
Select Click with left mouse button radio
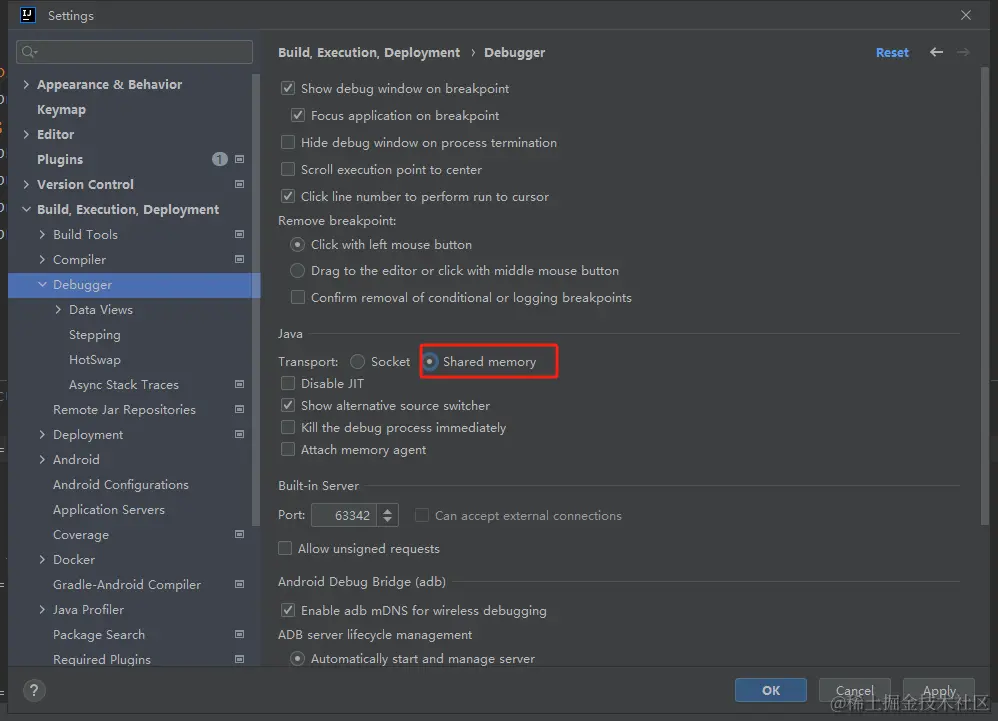297,244
